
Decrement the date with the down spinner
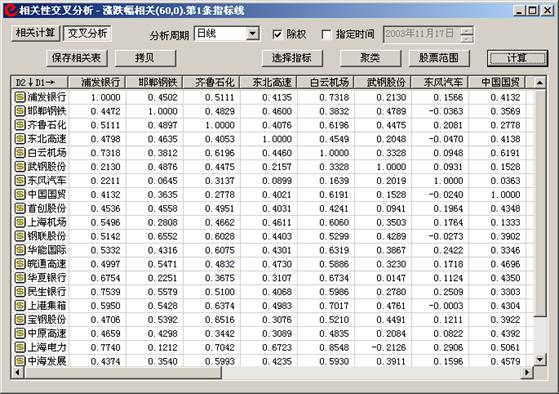[x=467, y=39]
